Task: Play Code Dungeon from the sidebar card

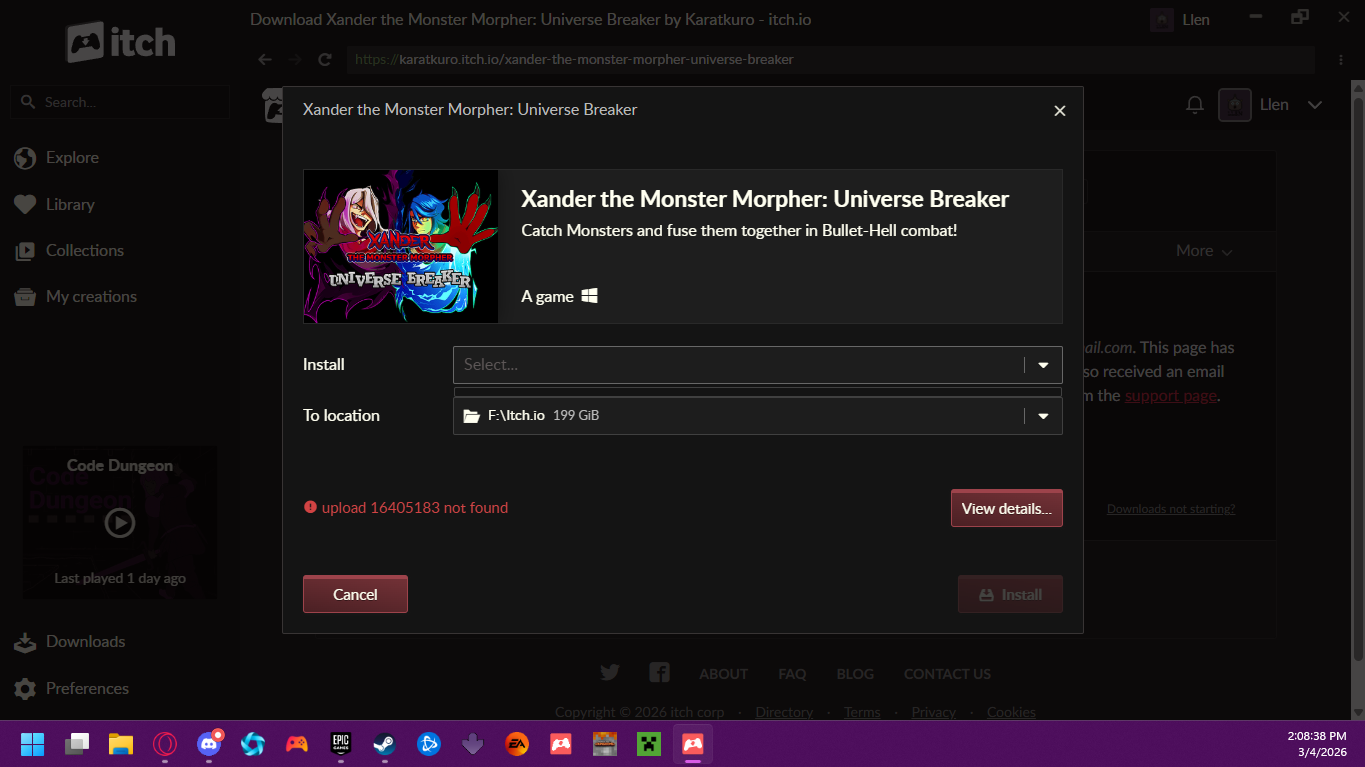Action: click(x=120, y=522)
